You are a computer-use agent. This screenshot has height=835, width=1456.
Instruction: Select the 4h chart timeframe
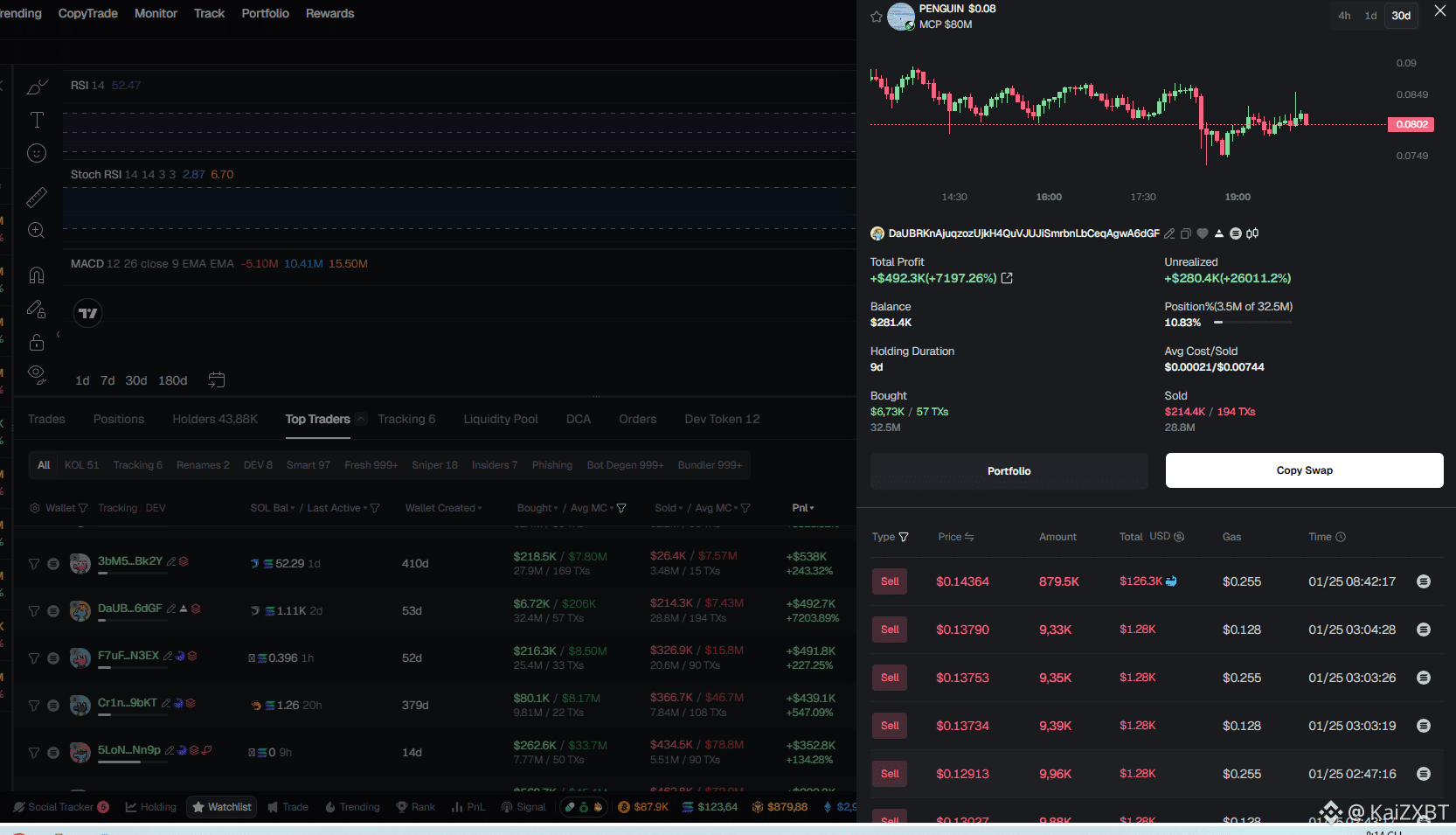click(1344, 16)
